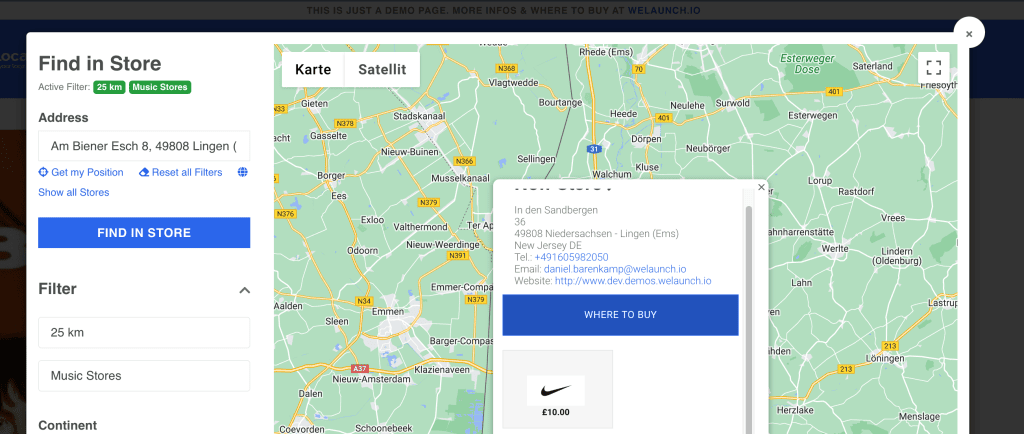Click the 31 highway marker near Walchum
This screenshot has width=1024, height=434.
pos(594,149)
